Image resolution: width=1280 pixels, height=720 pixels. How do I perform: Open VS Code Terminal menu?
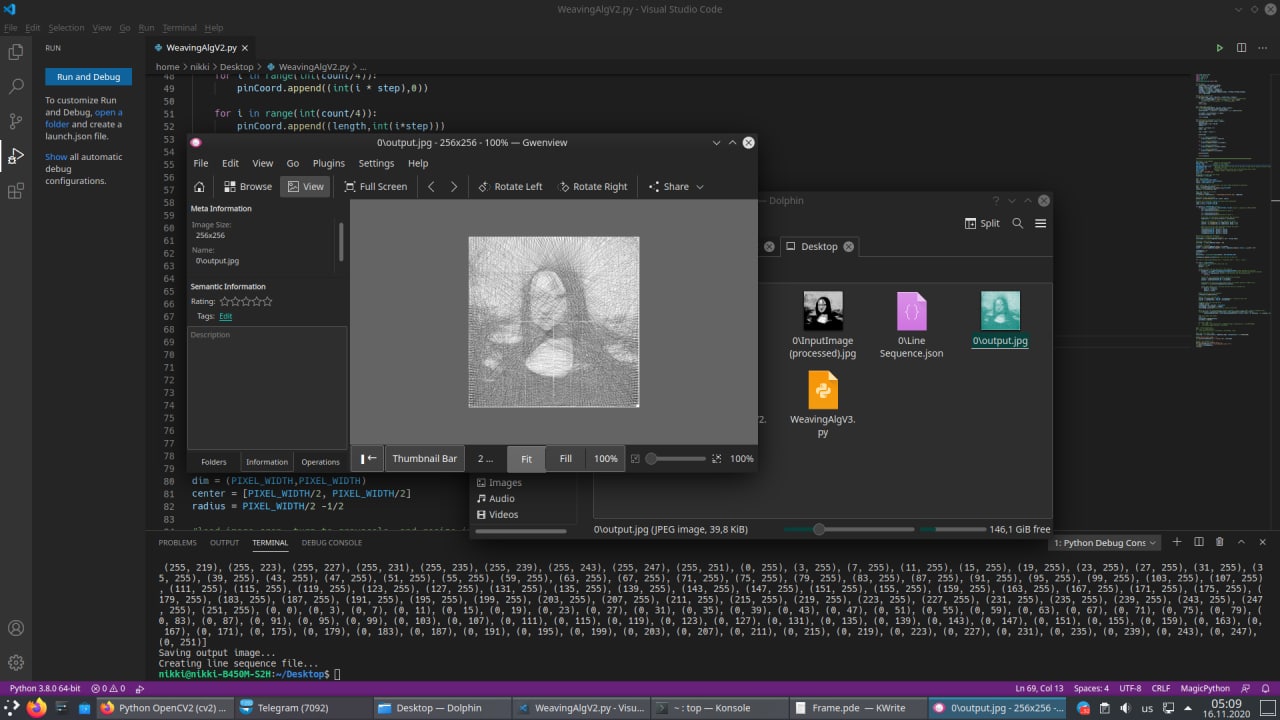tap(180, 28)
